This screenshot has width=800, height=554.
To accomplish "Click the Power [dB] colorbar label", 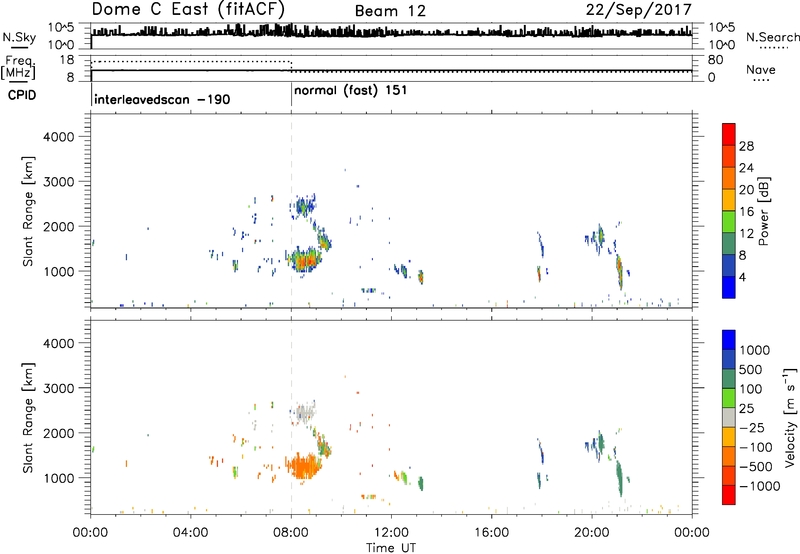I will tap(763, 211).
